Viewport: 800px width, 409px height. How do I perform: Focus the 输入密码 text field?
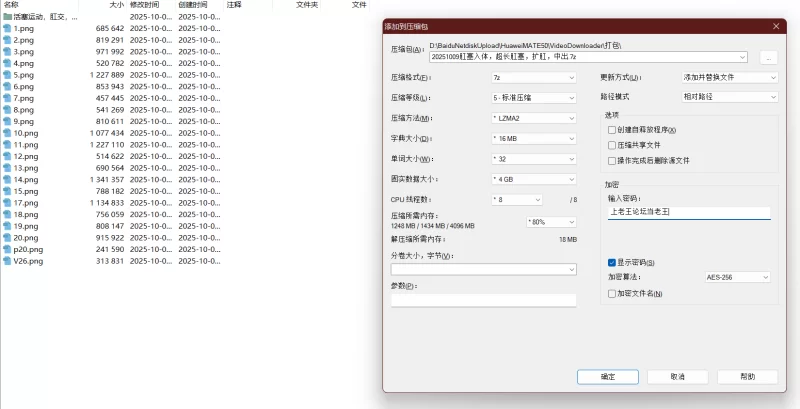click(689, 213)
